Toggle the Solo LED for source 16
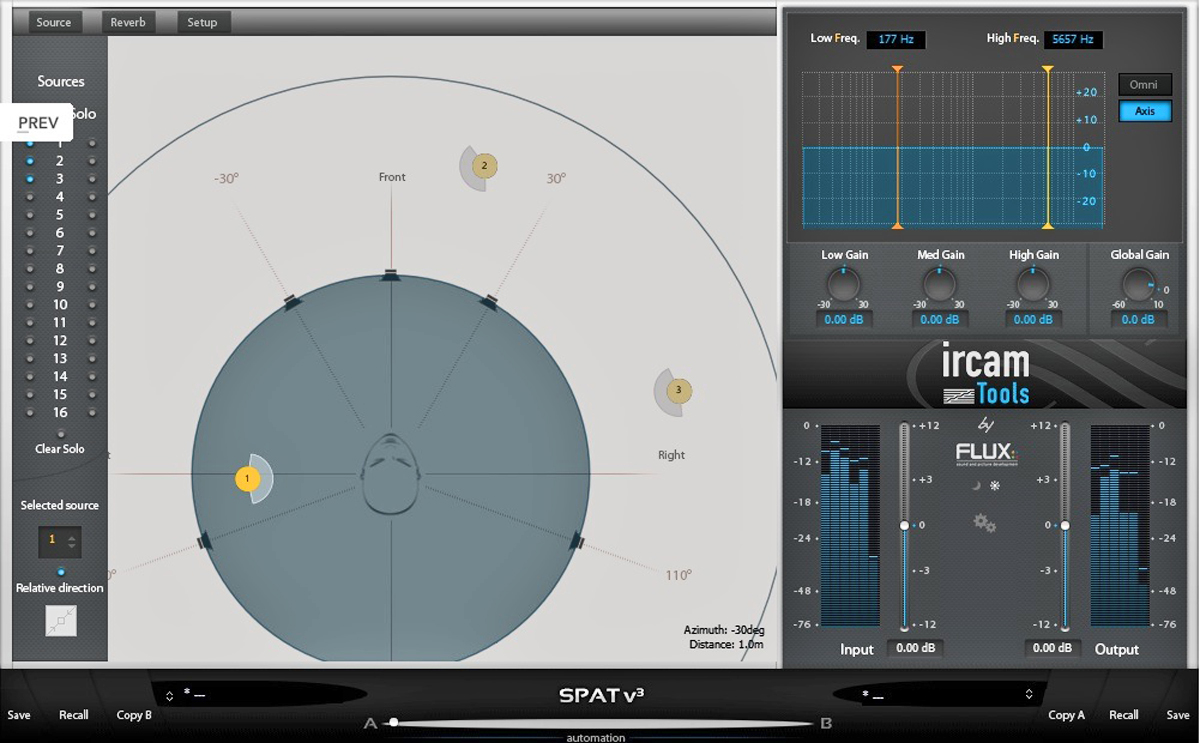The image size is (1200, 743). click(x=92, y=412)
